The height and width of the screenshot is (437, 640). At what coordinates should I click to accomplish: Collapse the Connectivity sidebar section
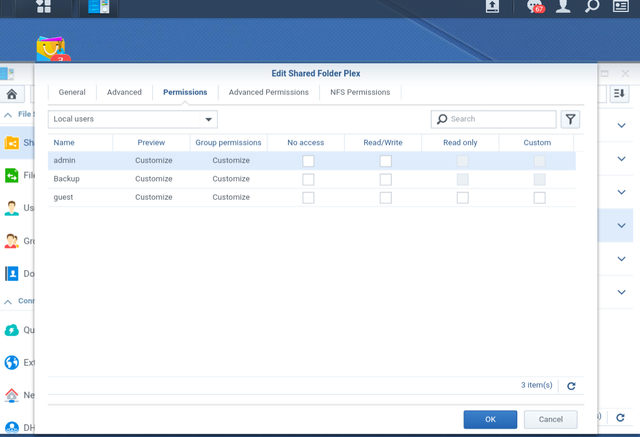[8, 302]
